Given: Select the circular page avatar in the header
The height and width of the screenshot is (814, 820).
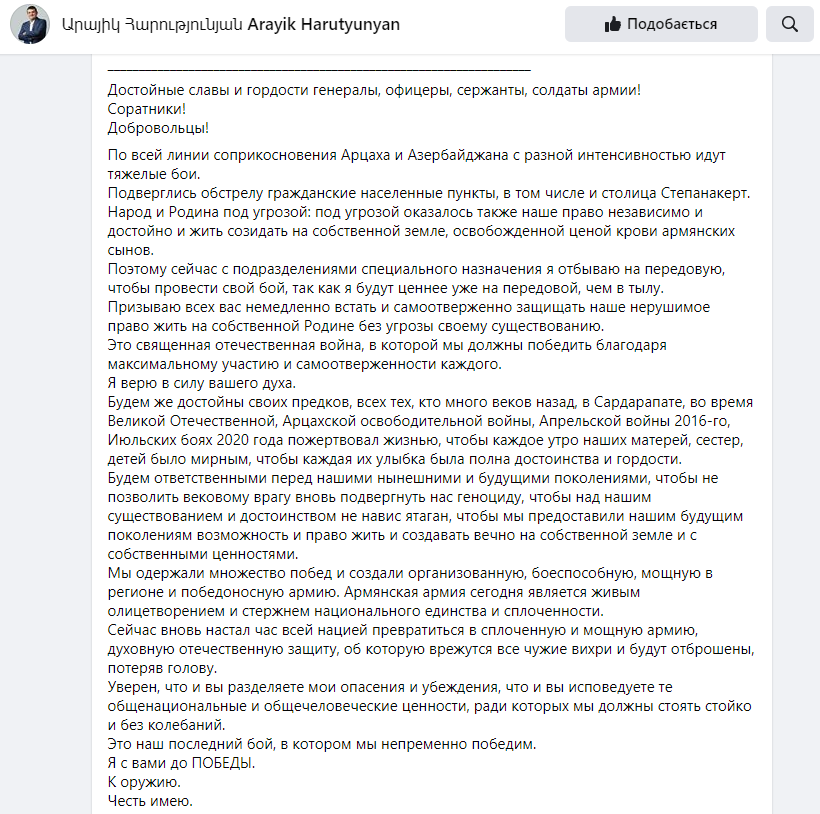Looking at the screenshot, I should tap(27, 24).
